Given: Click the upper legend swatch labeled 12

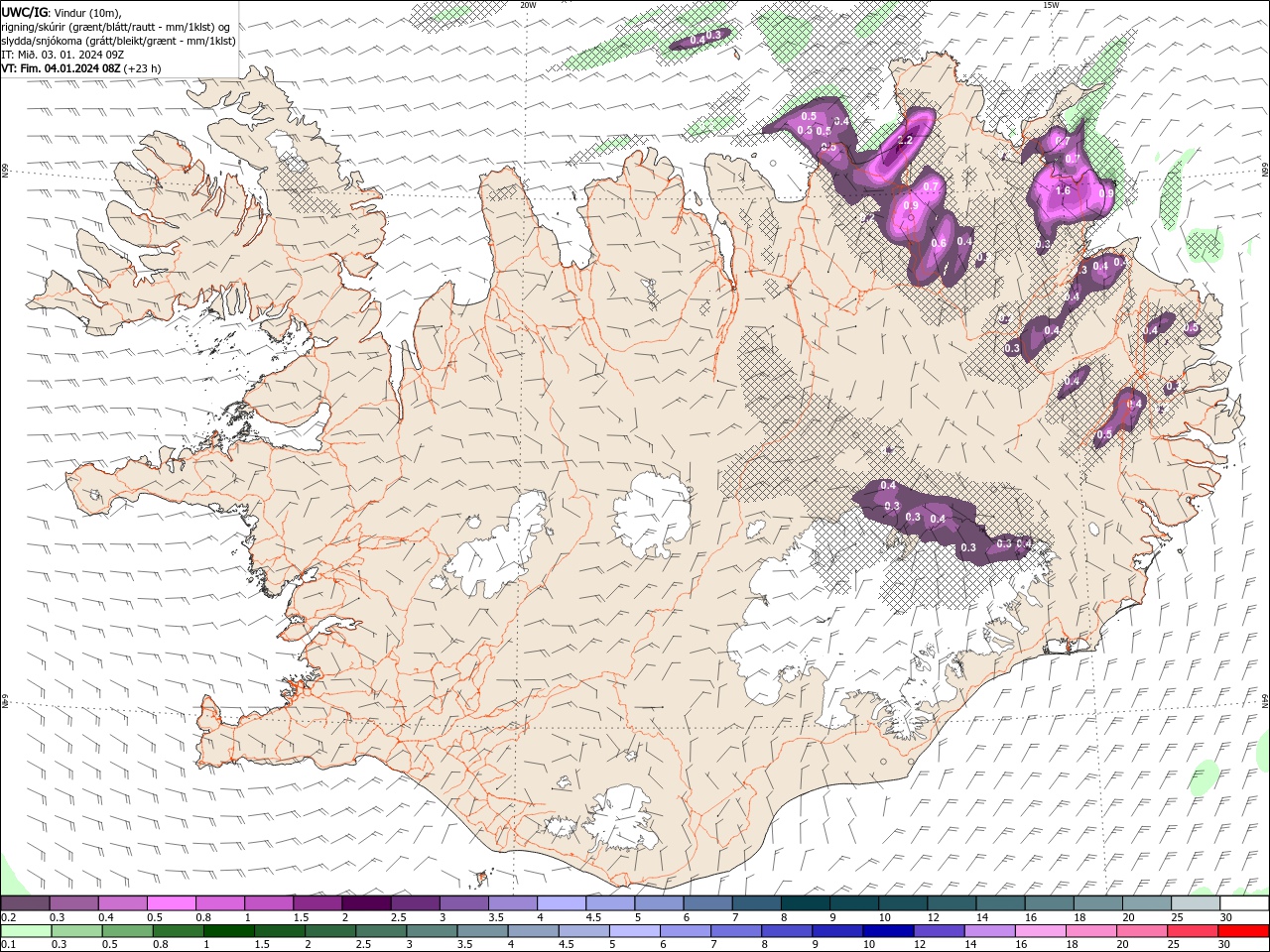Looking at the screenshot, I should (952, 903).
